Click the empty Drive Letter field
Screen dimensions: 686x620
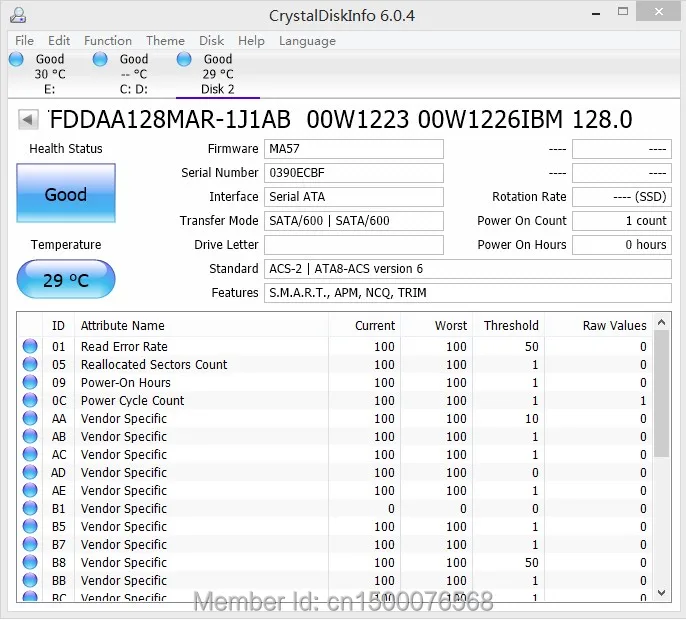click(x=354, y=245)
